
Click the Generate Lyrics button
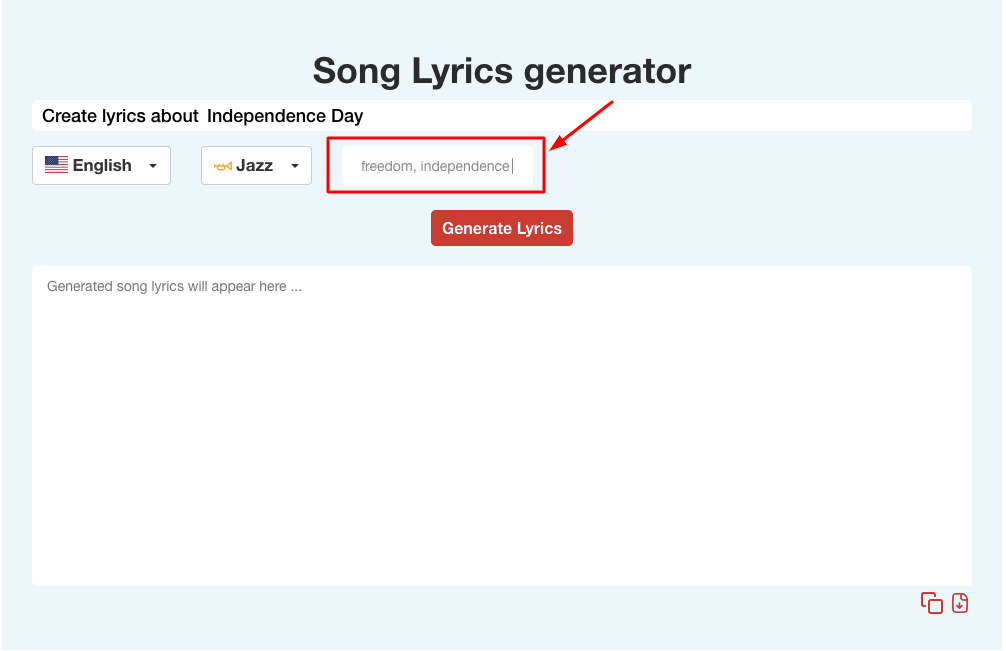coord(502,228)
